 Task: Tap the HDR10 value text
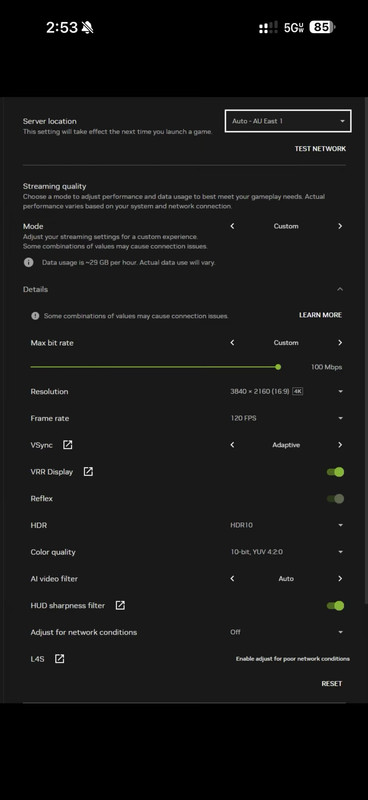(x=241, y=525)
